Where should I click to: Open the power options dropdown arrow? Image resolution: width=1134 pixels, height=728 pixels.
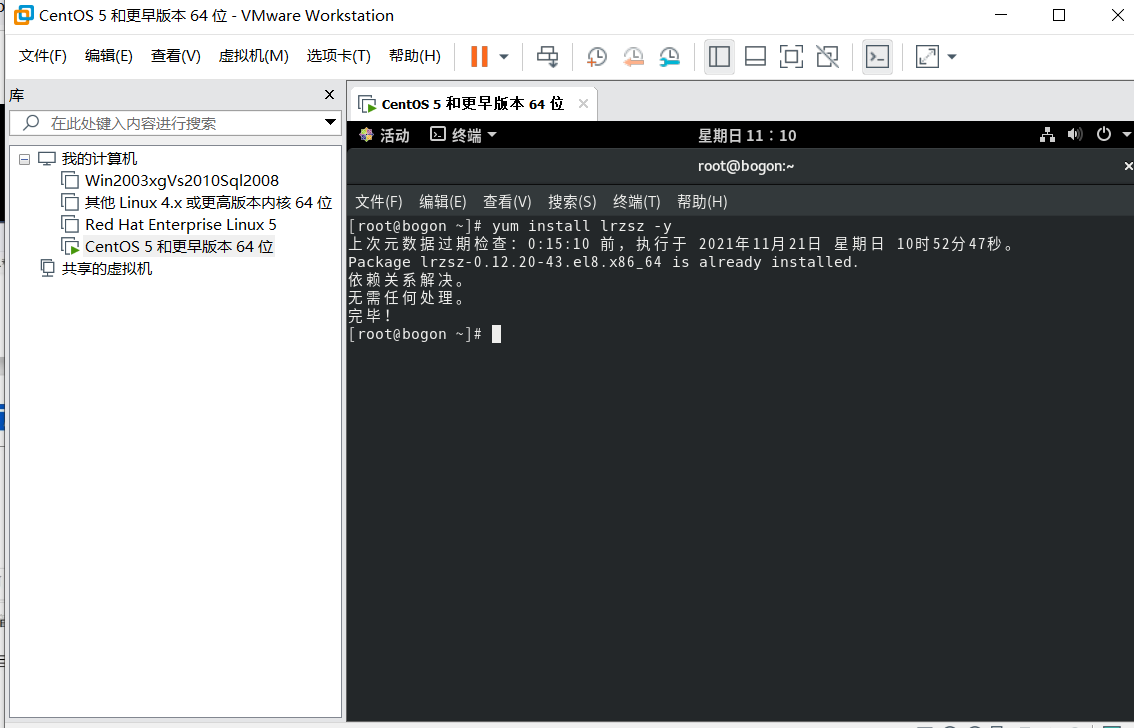[504, 56]
